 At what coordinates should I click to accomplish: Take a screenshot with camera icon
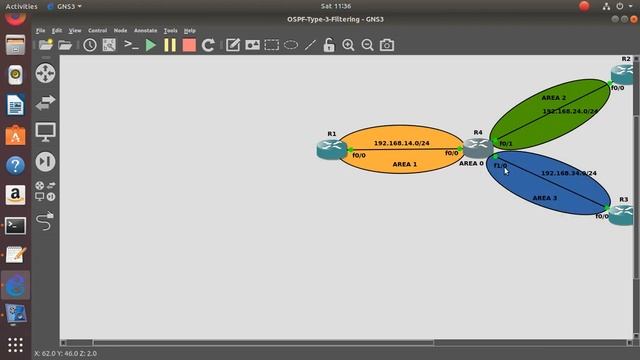pyautogui.click(x=387, y=45)
